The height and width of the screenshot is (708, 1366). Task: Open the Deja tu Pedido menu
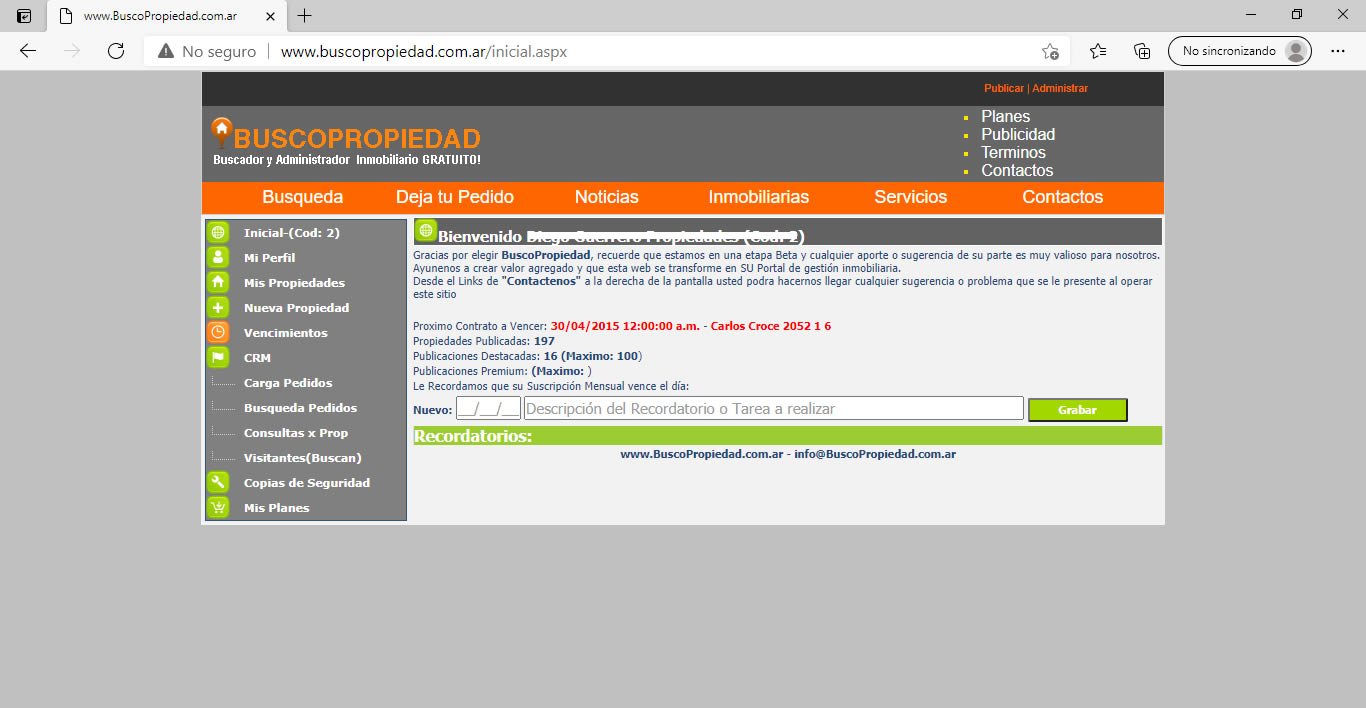pyautogui.click(x=455, y=197)
